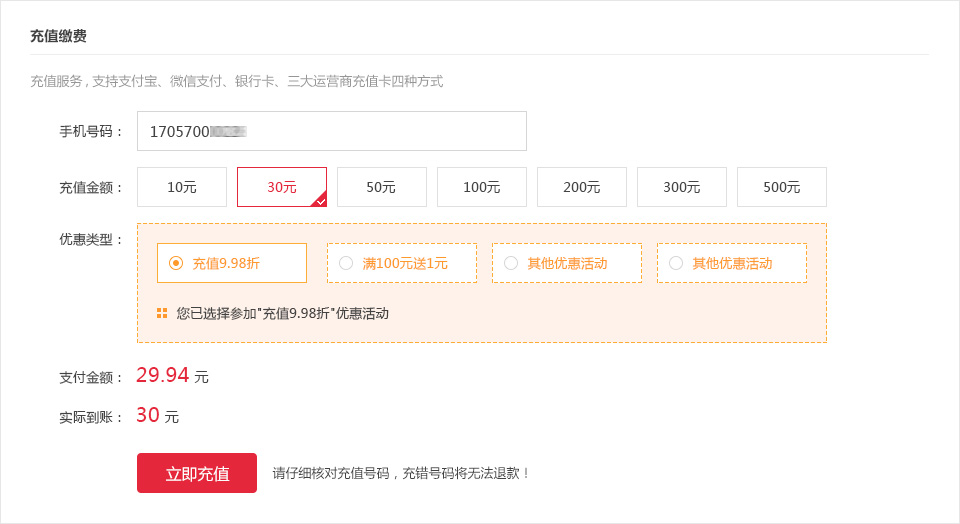Screen dimensions: 960x524
Task: Select the 充值9.98折 discount radio option
Action: [x=177, y=263]
